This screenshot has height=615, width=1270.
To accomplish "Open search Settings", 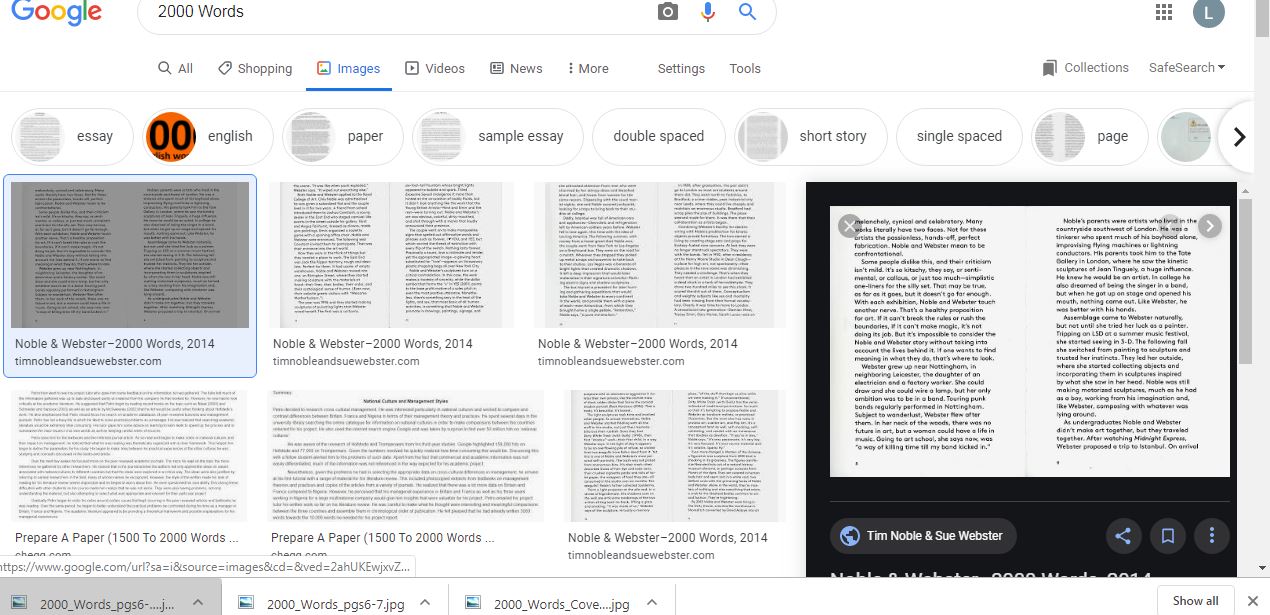I will pos(681,68).
